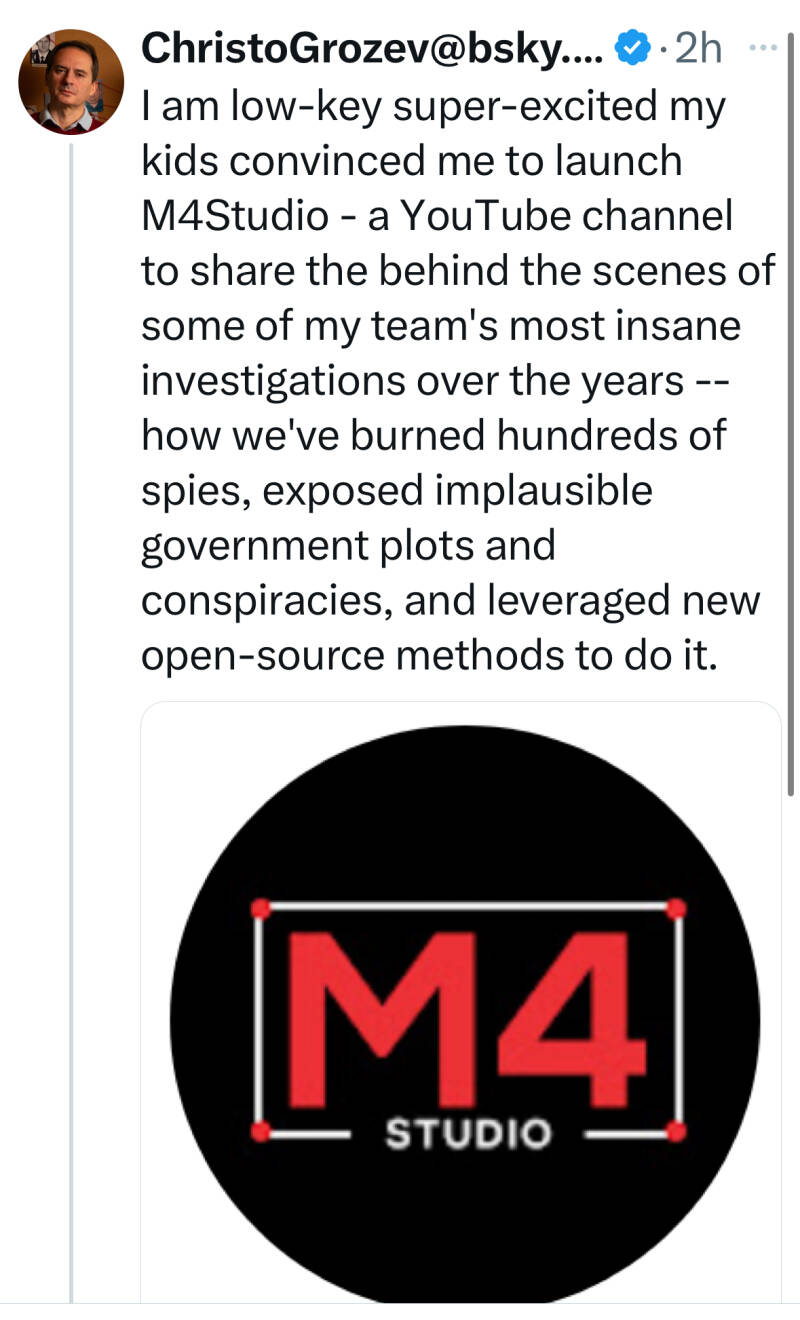Click the thread connector line below the avatar
800x1320 pixels.
(x=71, y=722)
